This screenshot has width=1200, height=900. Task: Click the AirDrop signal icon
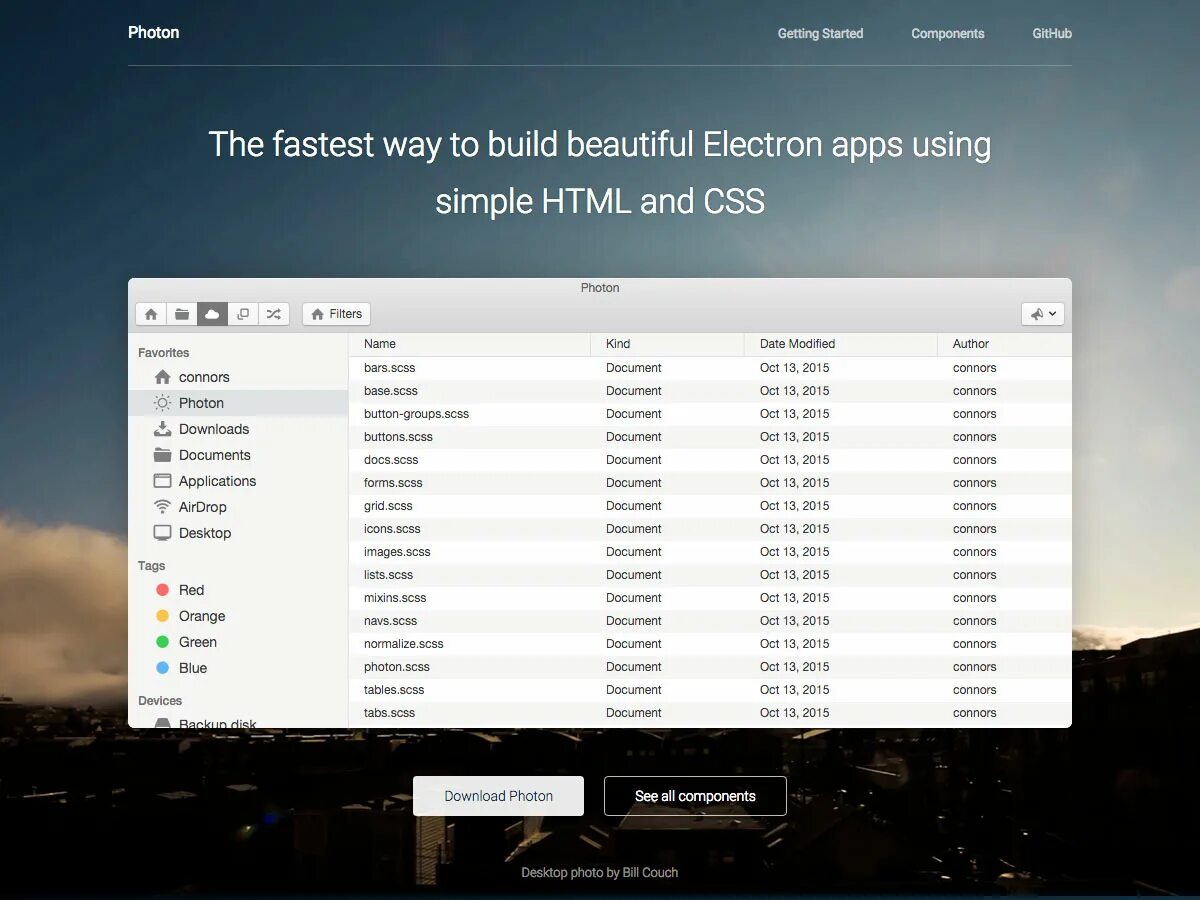[x=162, y=507]
